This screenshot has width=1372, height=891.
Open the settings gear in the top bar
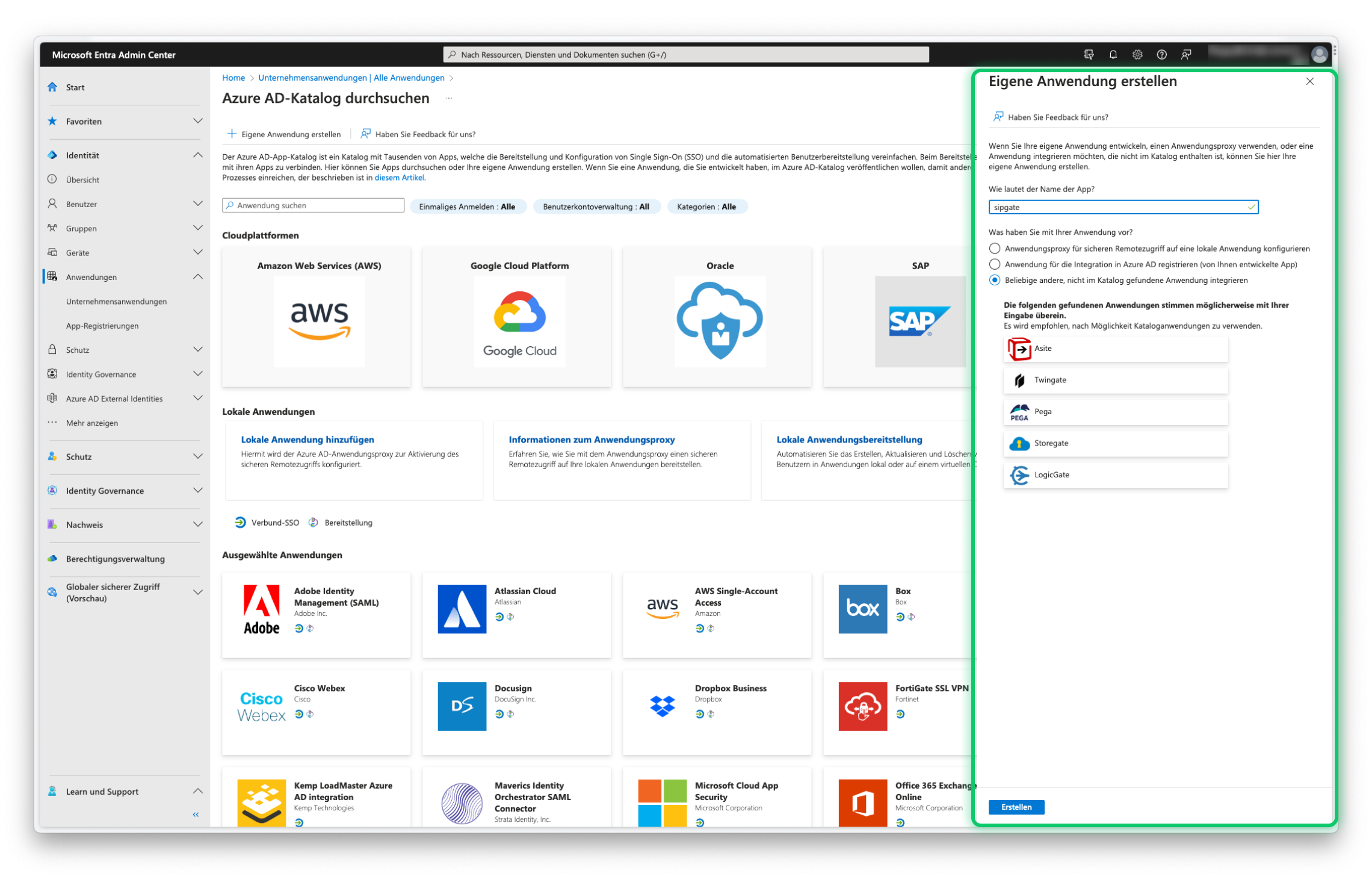(1137, 54)
